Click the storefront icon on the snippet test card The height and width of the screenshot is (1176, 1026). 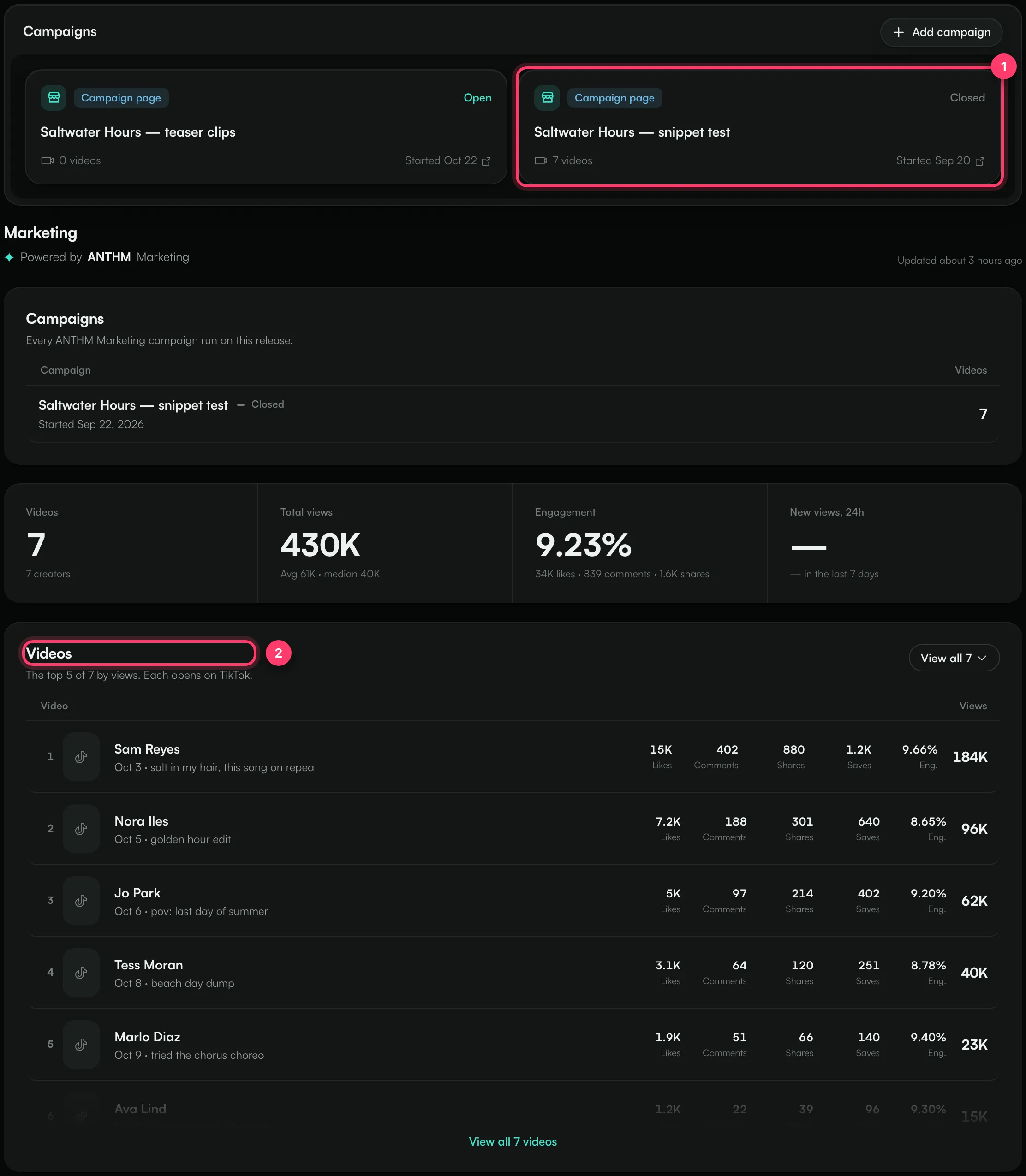547,98
